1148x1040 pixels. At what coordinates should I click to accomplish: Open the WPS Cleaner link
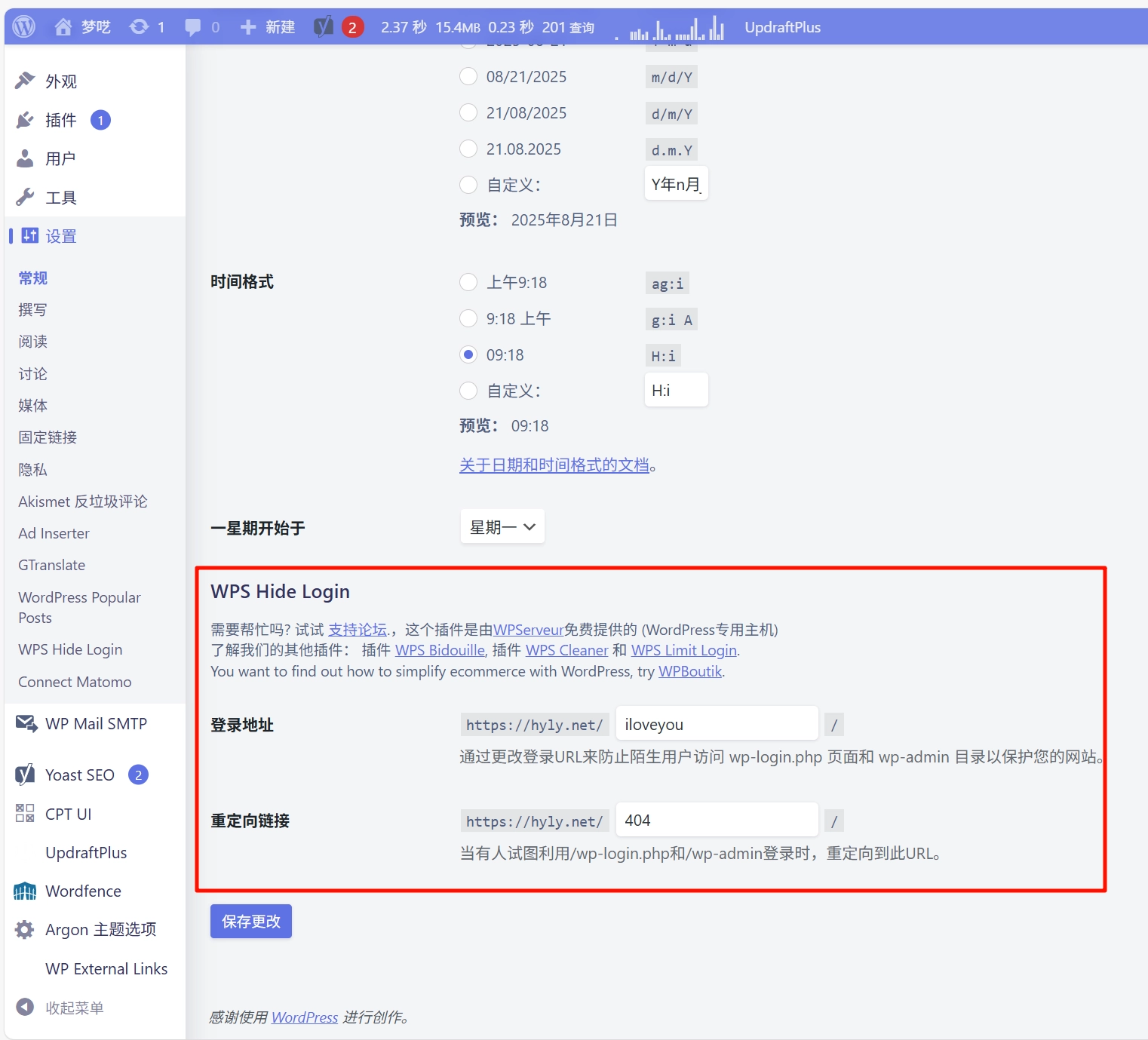(x=566, y=650)
